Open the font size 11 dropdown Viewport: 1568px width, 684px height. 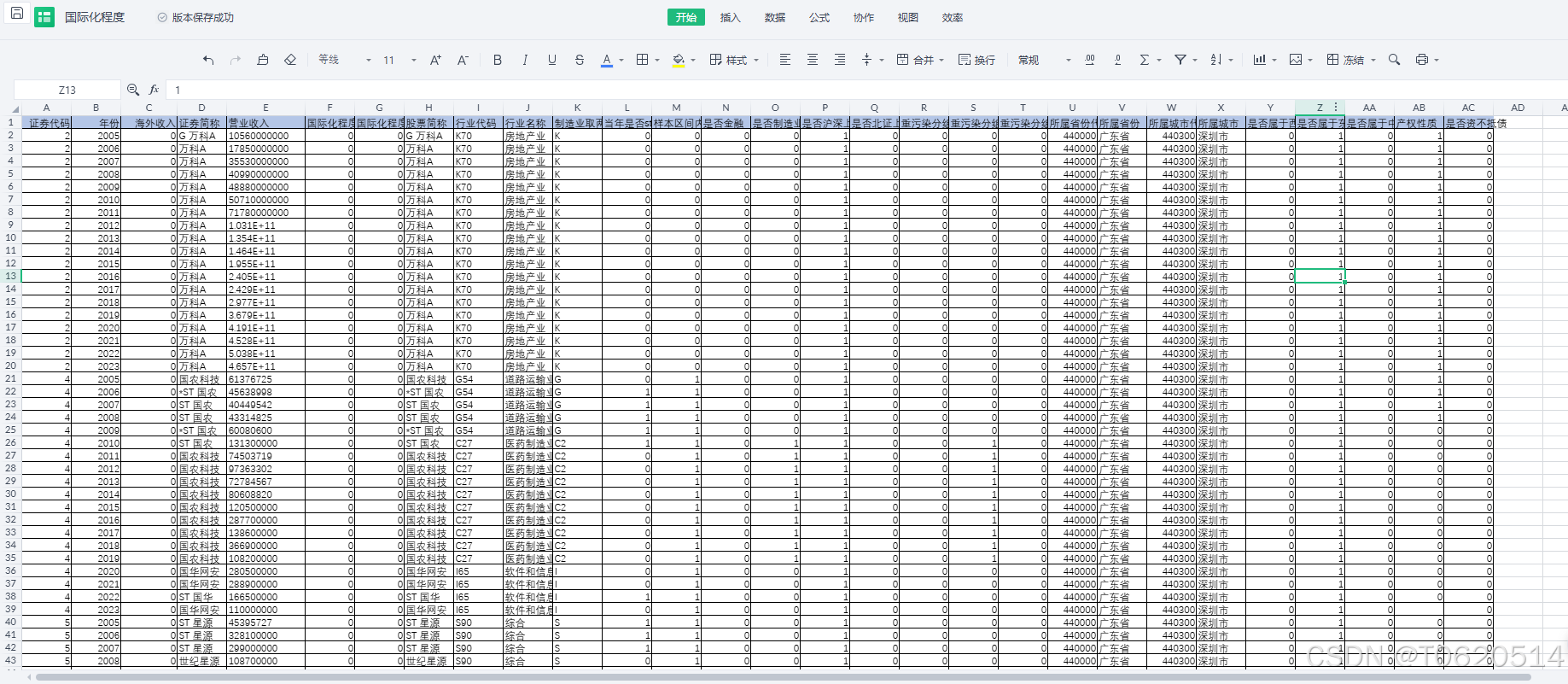click(x=399, y=60)
